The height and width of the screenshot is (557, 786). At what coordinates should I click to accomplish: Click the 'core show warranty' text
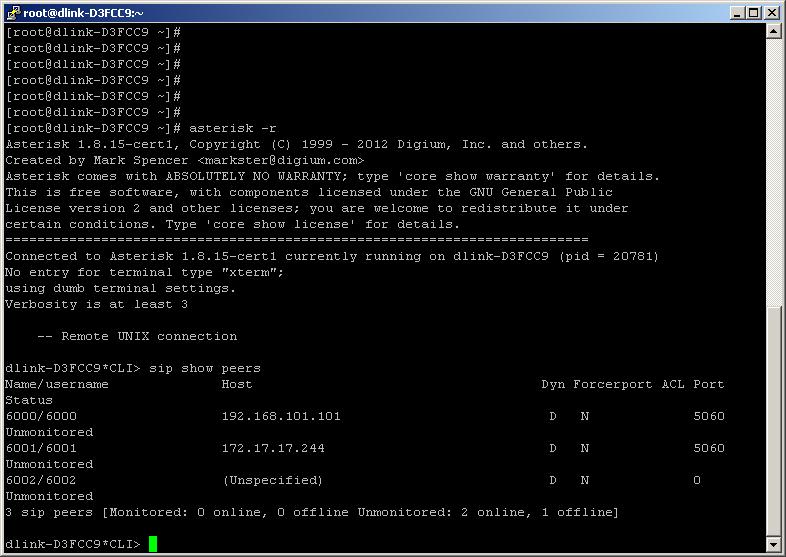tap(476, 176)
